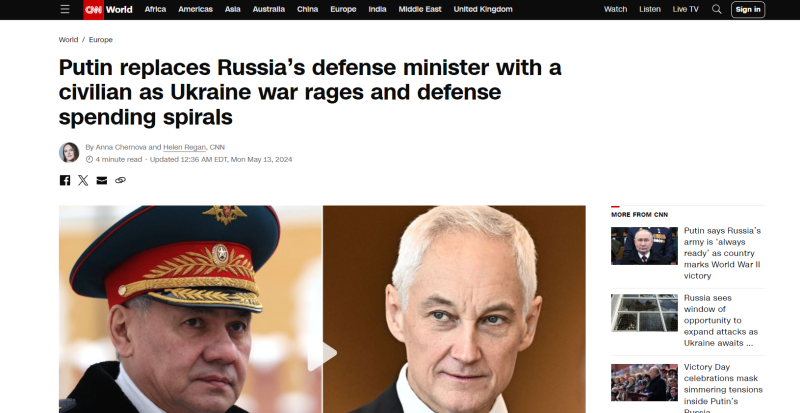Copy article link icon
This screenshot has width=800, height=413.
[x=120, y=180]
